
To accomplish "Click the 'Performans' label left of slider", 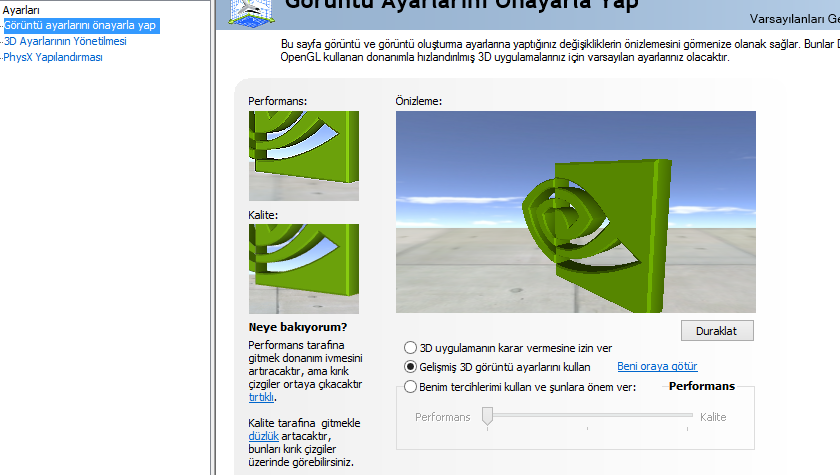I will 442,417.
